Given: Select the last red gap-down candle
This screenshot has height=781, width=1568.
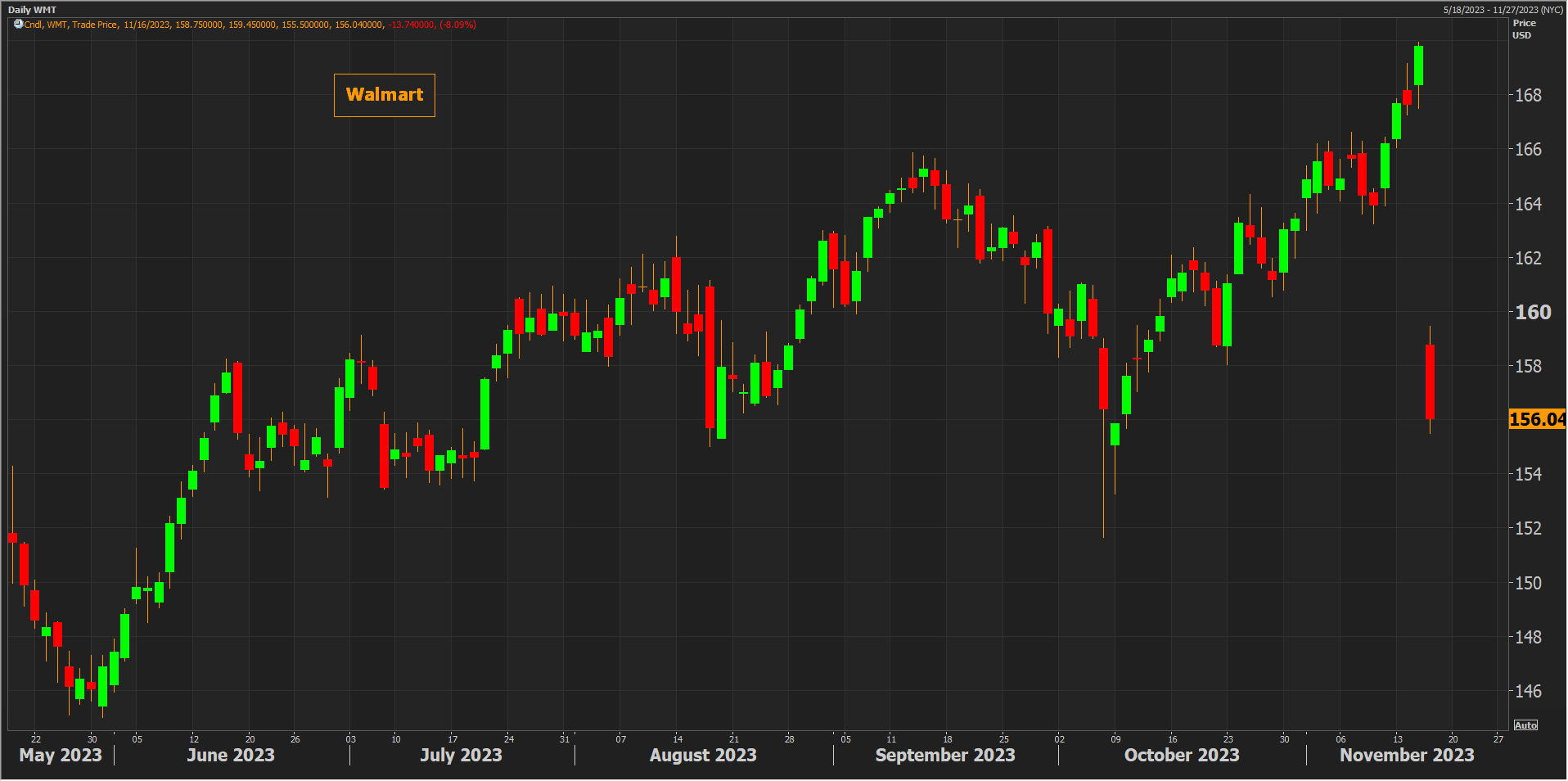Looking at the screenshot, I should pos(1430,381).
